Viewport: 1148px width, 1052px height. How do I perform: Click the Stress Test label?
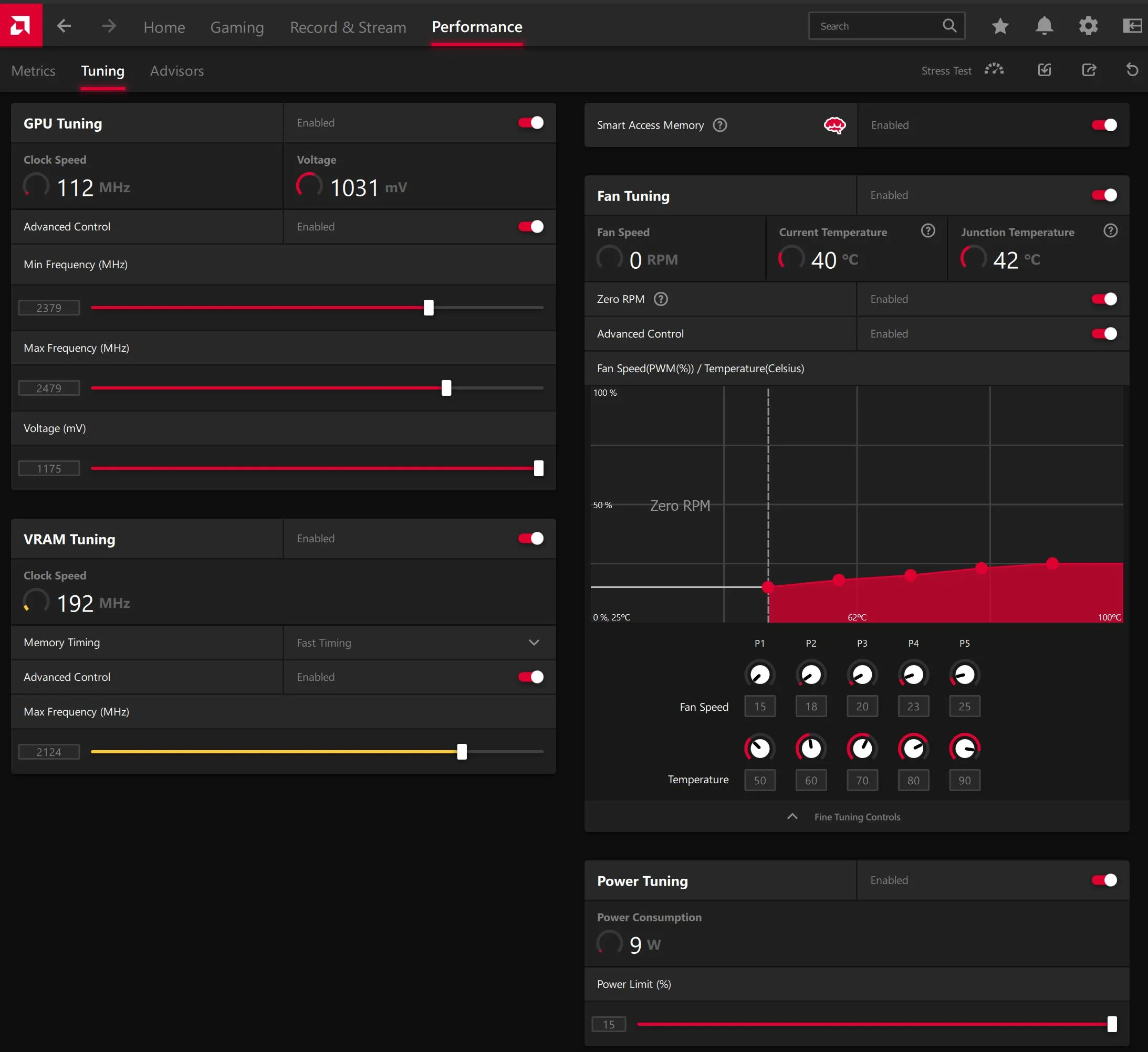(x=946, y=70)
